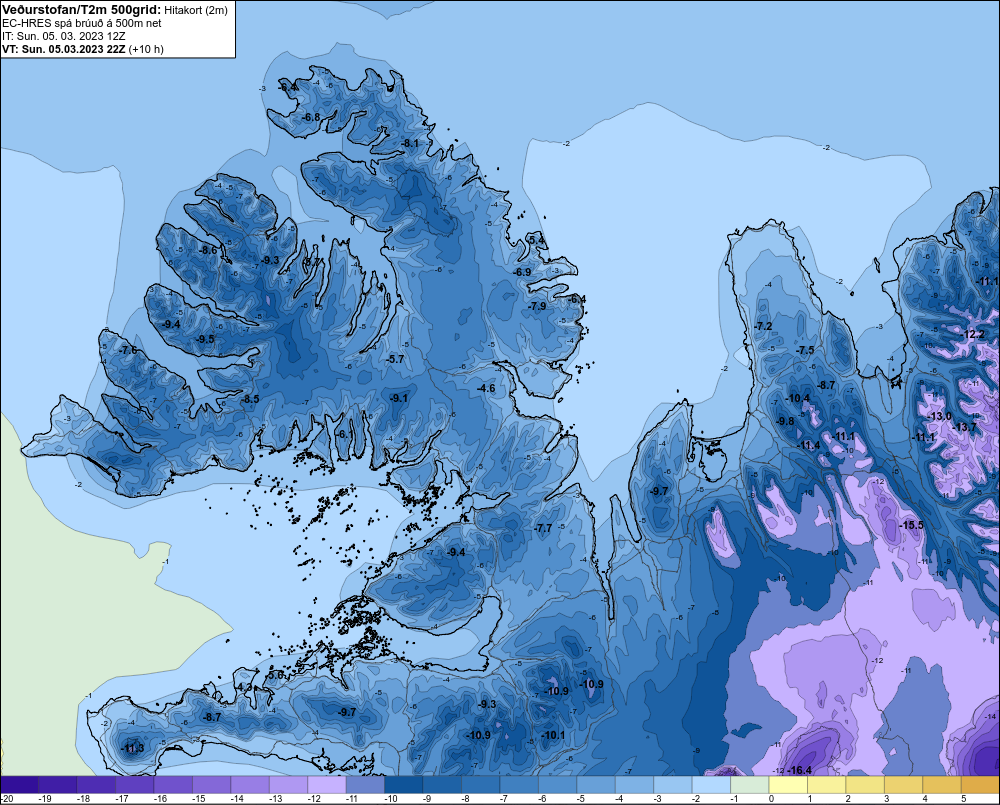This screenshot has height=805, width=1000.
Task: Click the -6.8 temperature label
Action: (x=311, y=117)
